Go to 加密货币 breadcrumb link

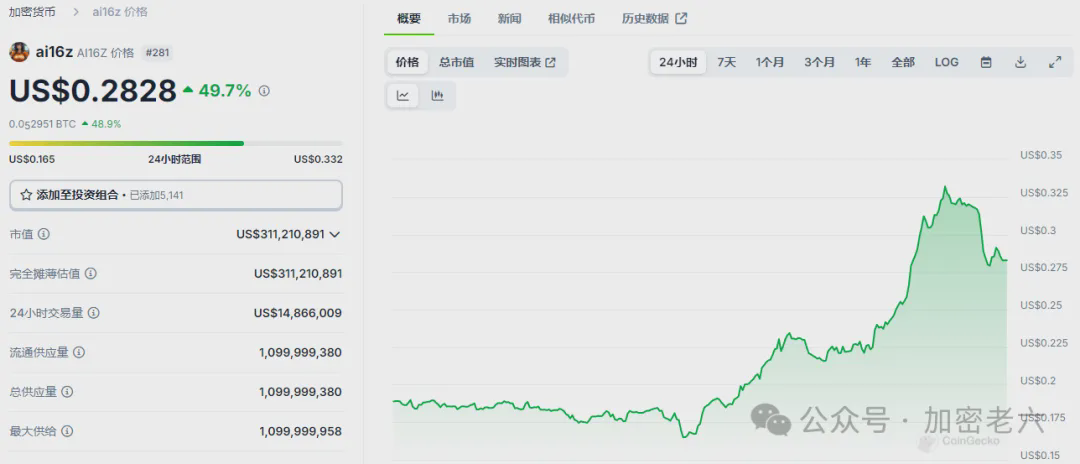coord(32,12)
